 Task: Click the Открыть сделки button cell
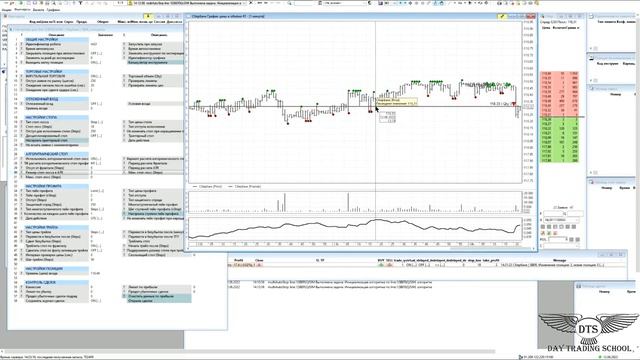[158, 301]
